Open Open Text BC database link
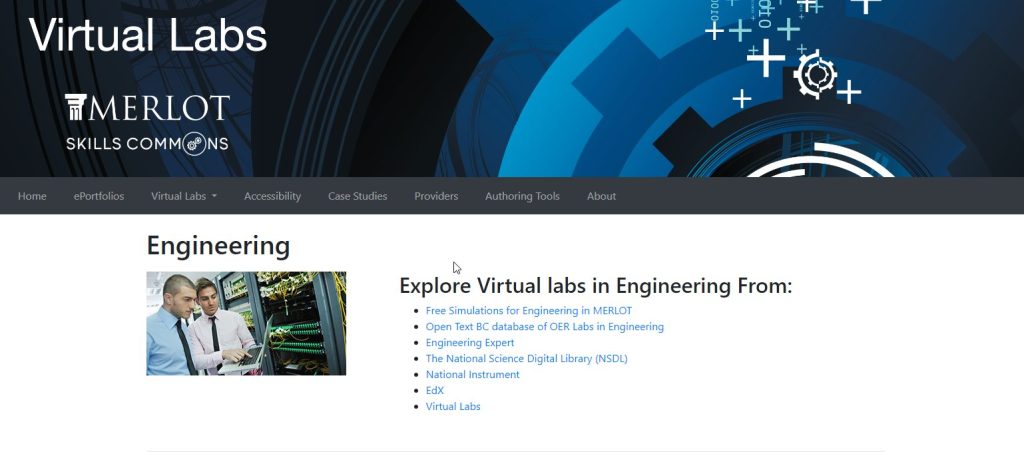The image size is (1024, 452). click(x=545, y=327)
